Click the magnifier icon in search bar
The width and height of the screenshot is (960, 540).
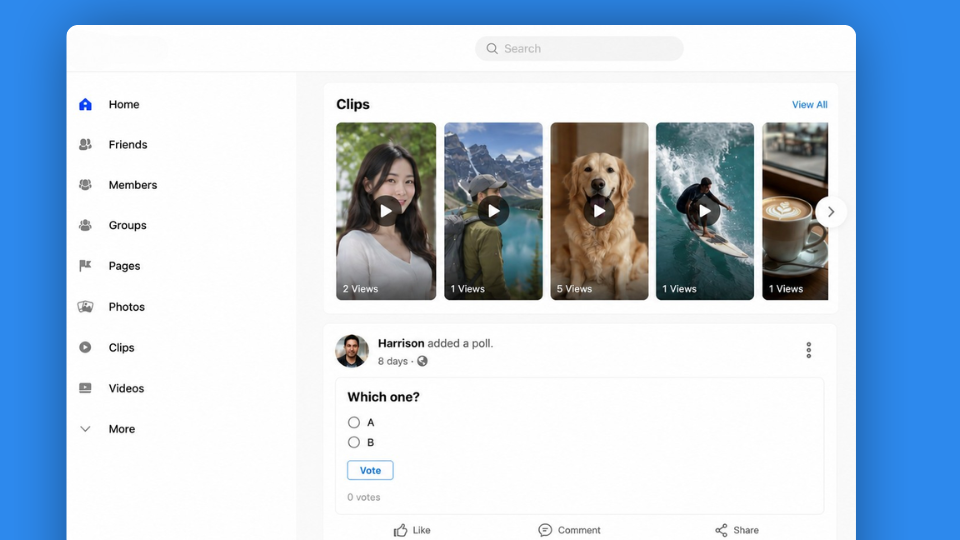pos(492,48)
